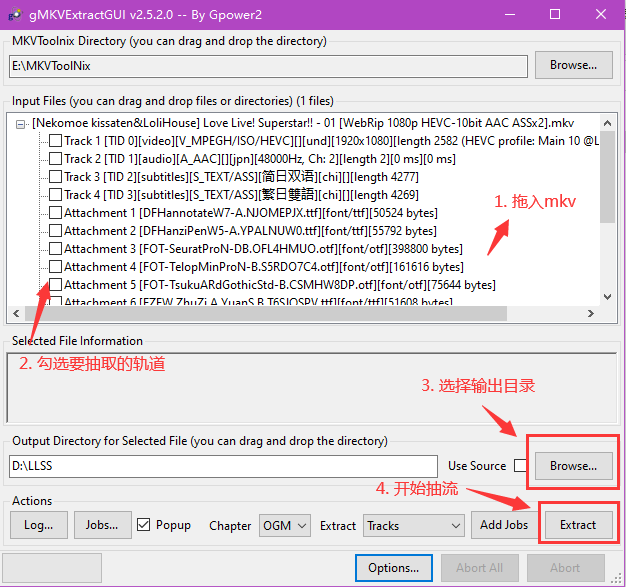Click Browse for output directory

573,466
